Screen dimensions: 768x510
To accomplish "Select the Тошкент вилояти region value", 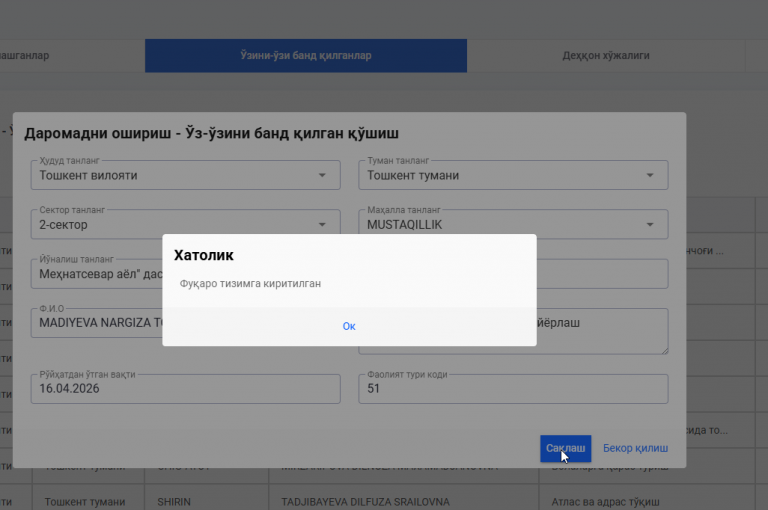I will (88, 175).
